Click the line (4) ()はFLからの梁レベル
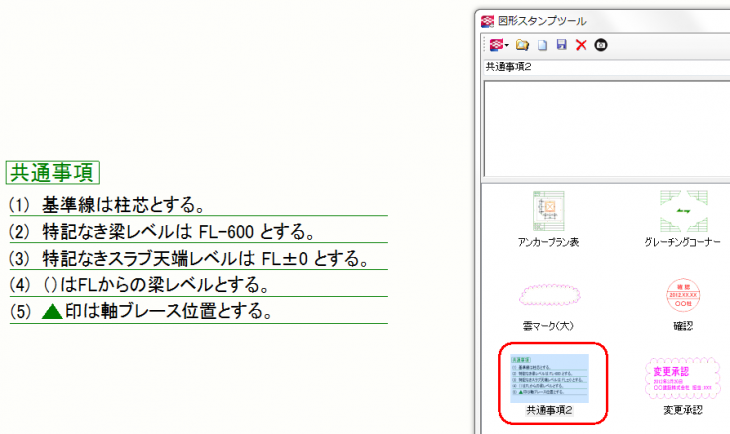Screen dimensions: 730x434 140,285
